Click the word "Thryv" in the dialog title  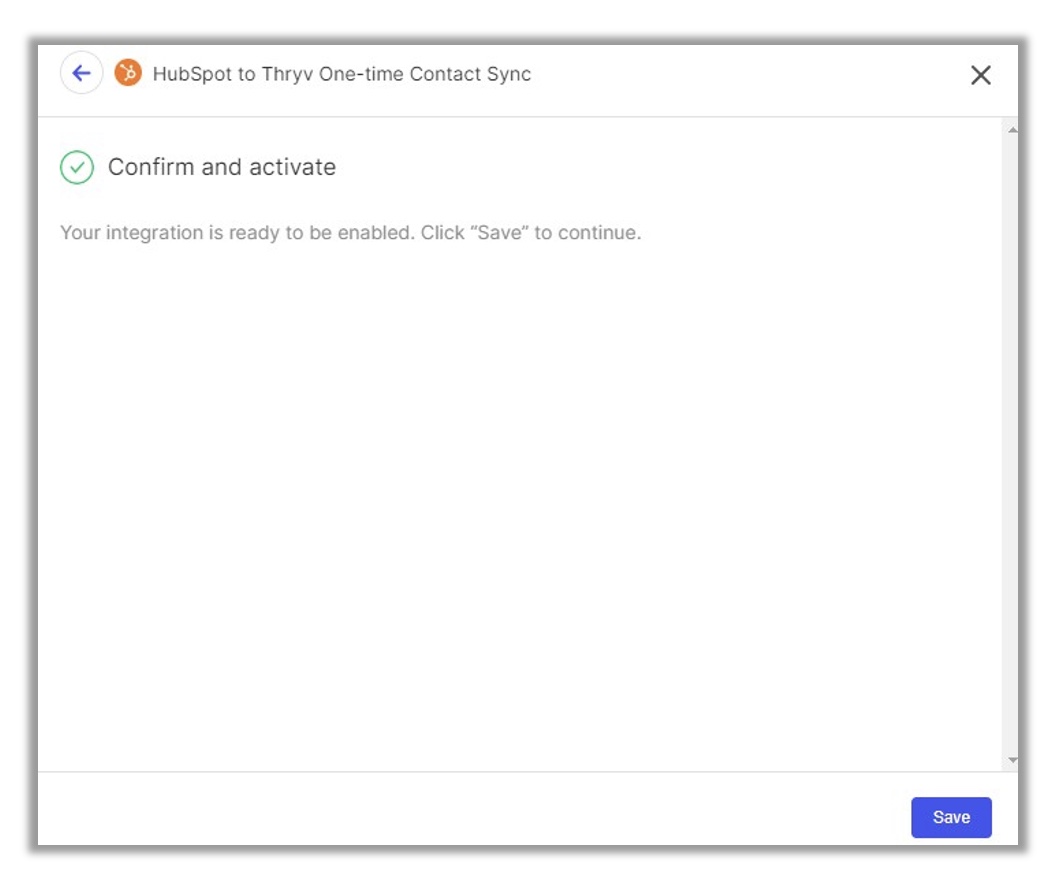click(x=287, y=74)
